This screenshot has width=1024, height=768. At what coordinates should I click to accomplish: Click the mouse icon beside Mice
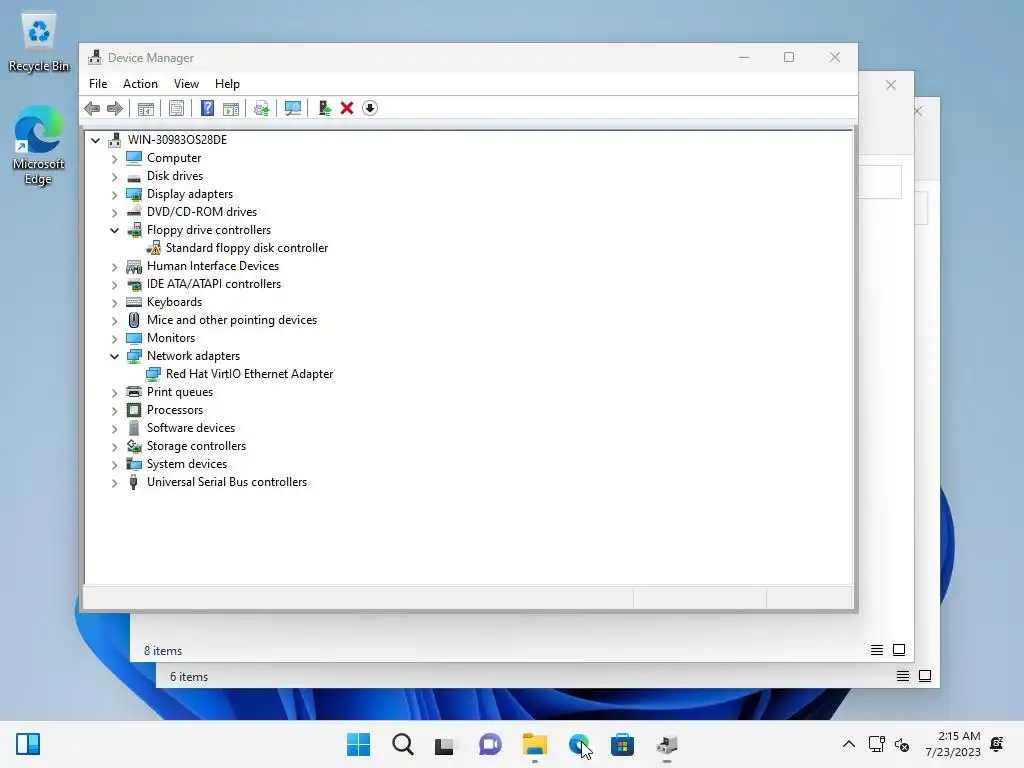134,320
